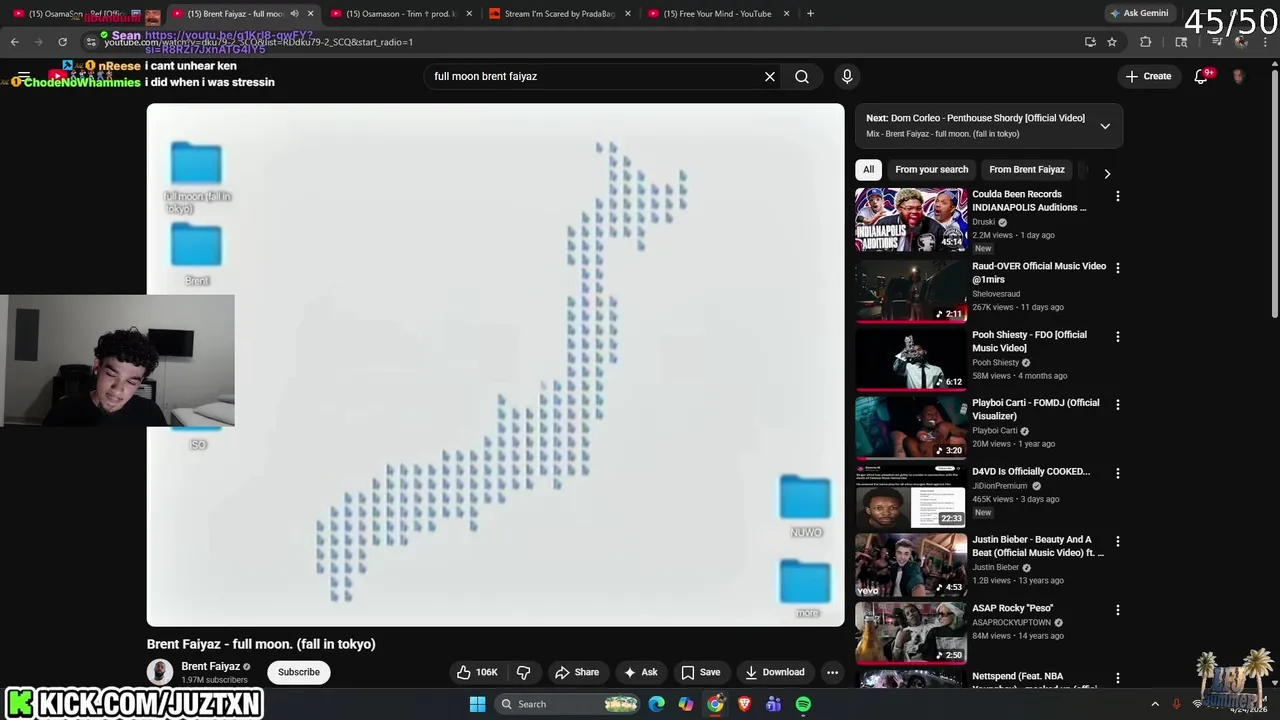Open Spotify from taskbar
The width and height of the screenshot is (1280, 720).
[803, 704]
